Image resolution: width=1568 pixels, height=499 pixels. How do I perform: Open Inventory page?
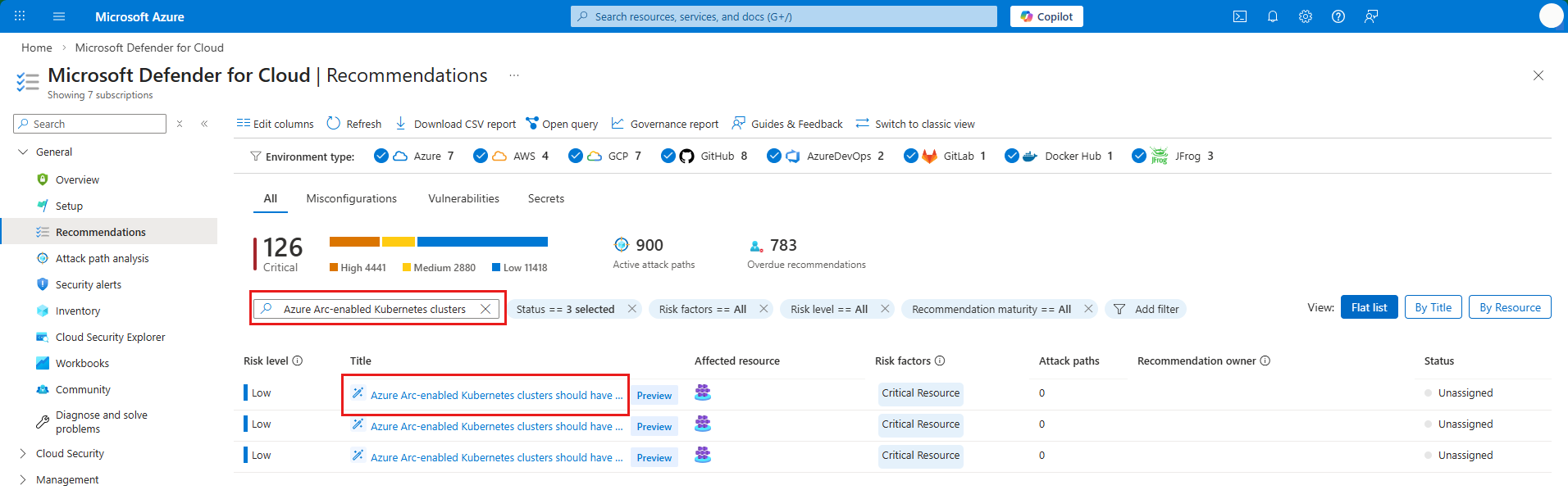point(77,311)
